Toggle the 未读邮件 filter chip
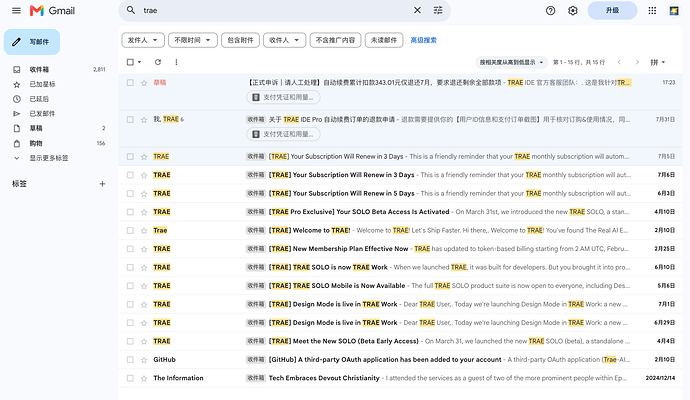 [x=384, y=40]
